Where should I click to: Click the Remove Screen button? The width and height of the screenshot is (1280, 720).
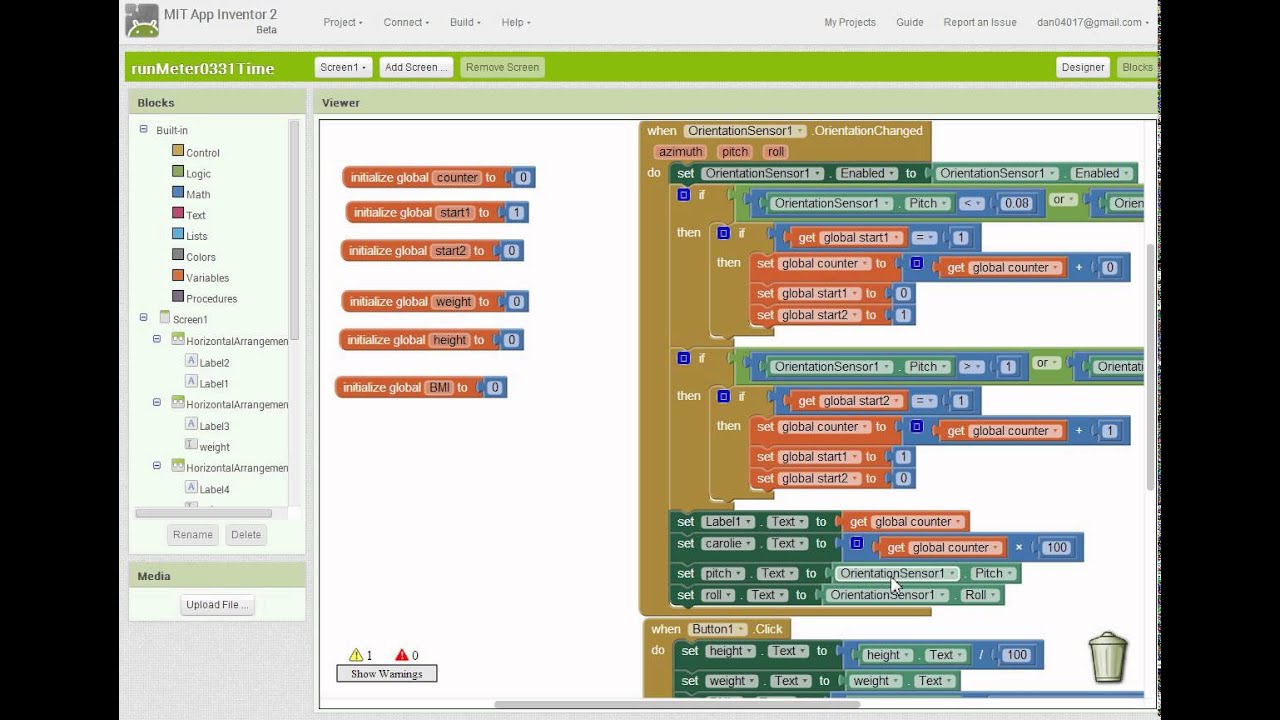tap(502, 67)
